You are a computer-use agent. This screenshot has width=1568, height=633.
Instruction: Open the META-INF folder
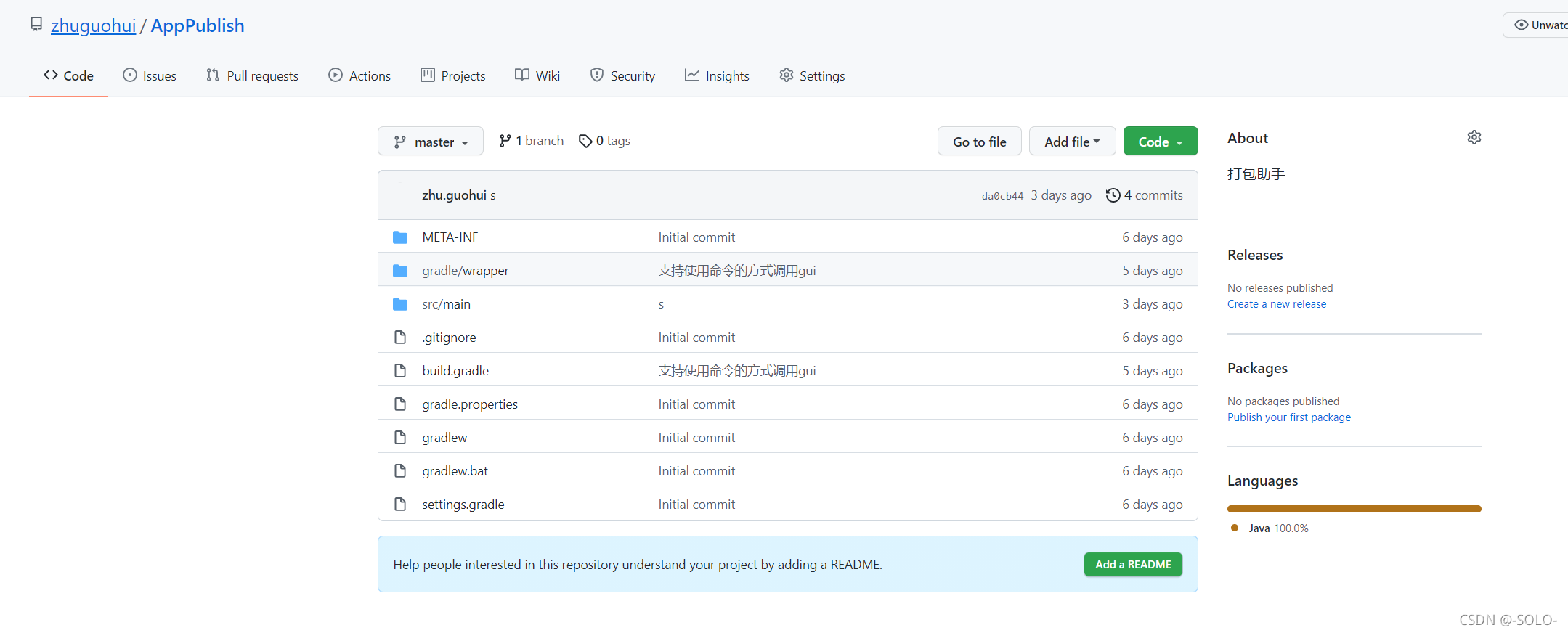click(450, 237)
